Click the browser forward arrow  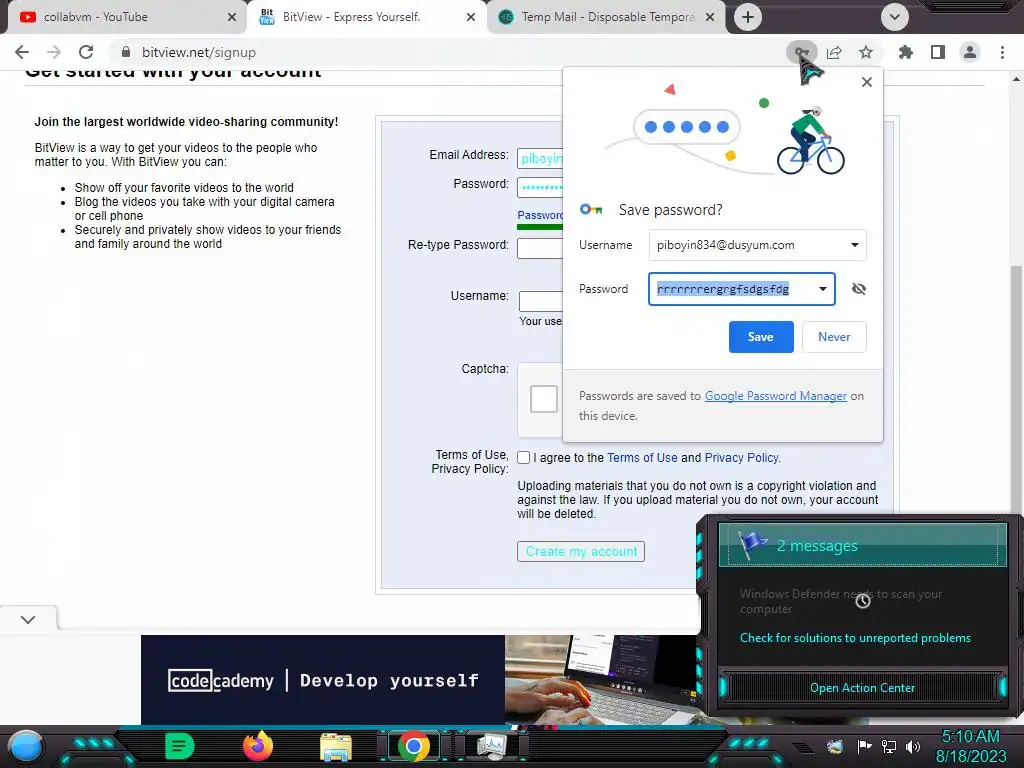(x=54, y=52)
